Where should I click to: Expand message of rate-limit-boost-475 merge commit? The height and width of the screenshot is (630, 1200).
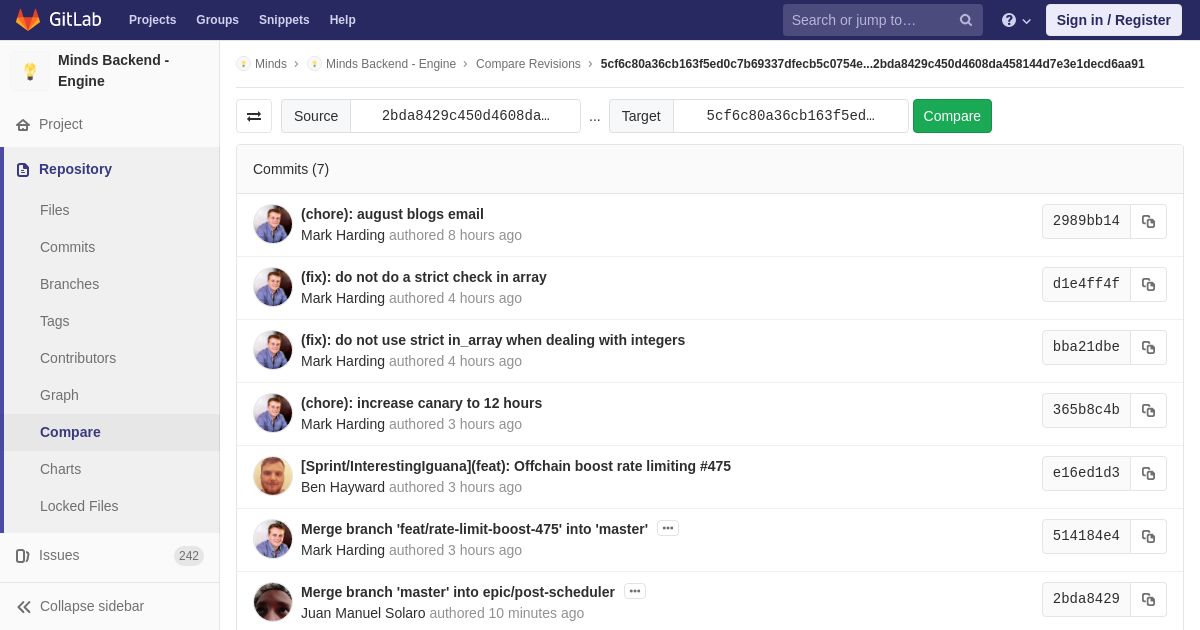click(668, 528)
